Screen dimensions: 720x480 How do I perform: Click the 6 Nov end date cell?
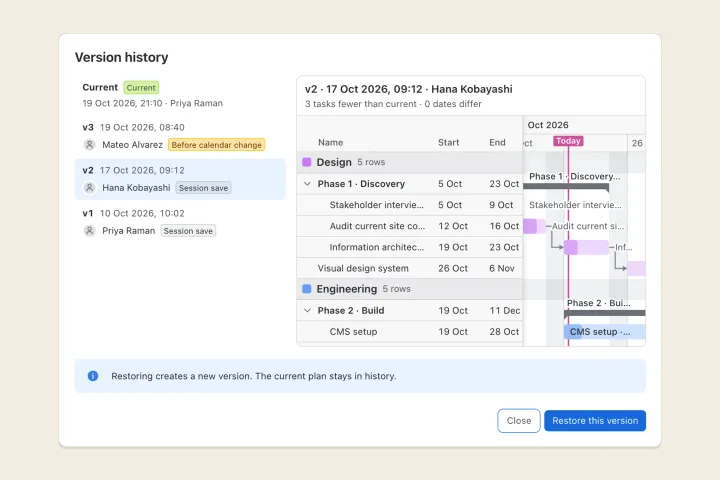coord(502,268)
